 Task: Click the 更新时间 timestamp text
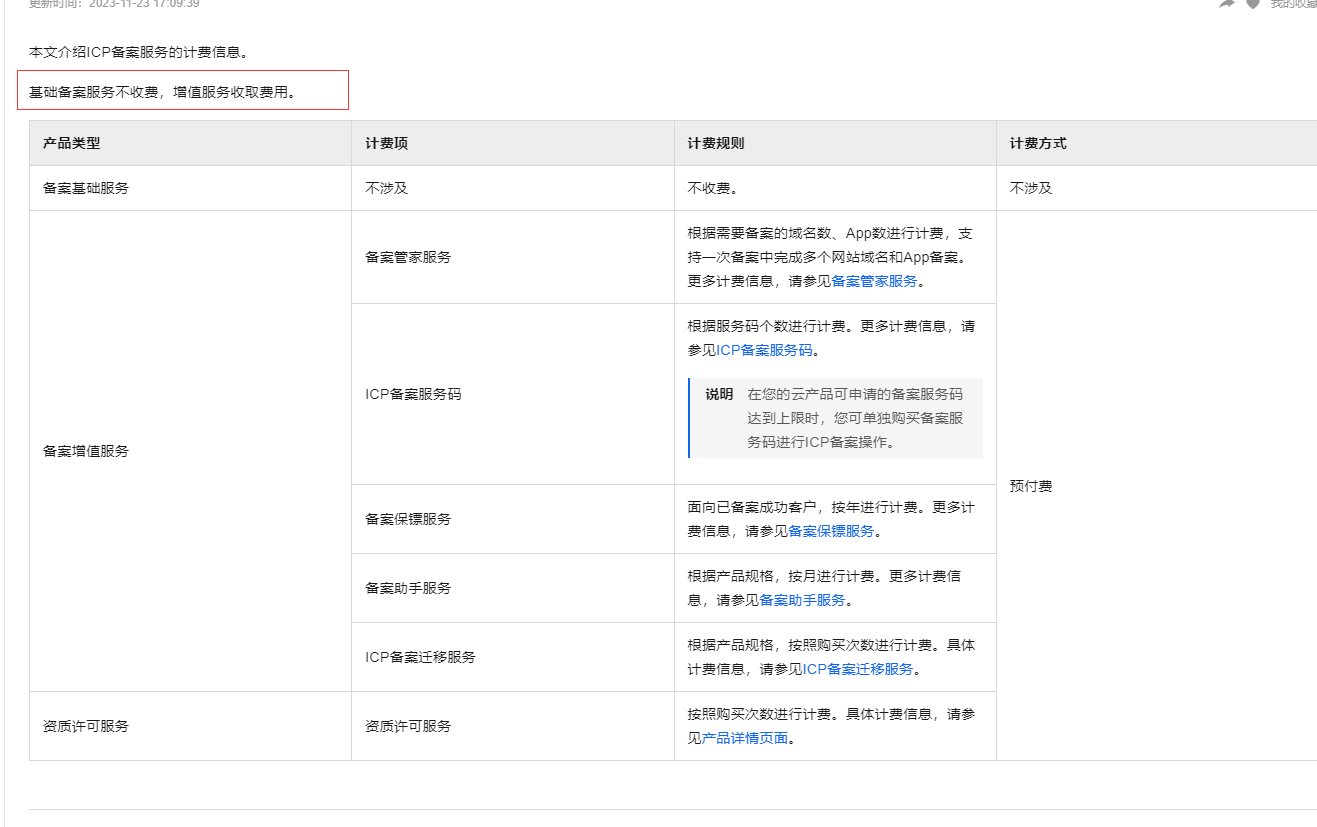114,4
